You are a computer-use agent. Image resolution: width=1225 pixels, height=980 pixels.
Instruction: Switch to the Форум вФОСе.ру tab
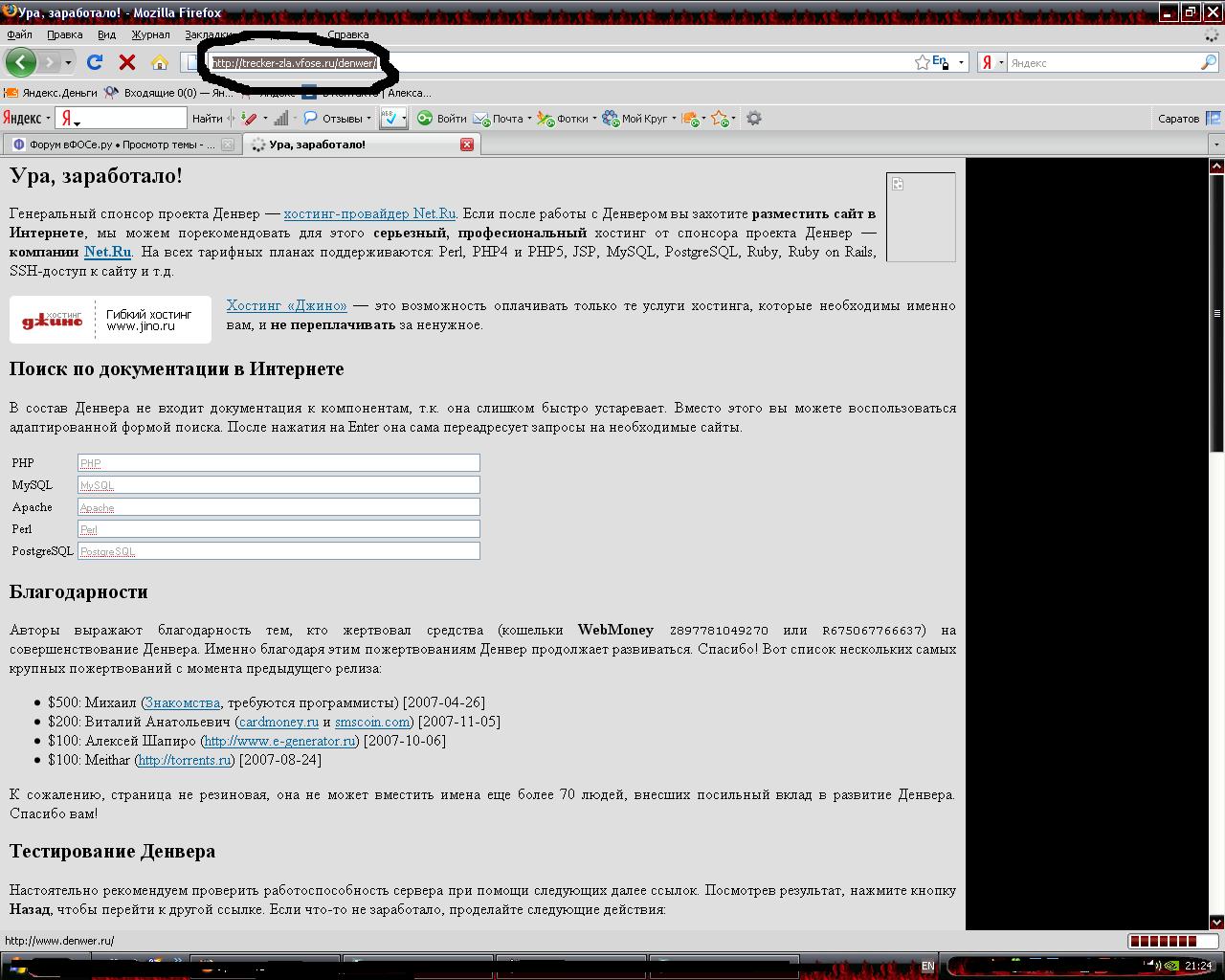[115, 145]
